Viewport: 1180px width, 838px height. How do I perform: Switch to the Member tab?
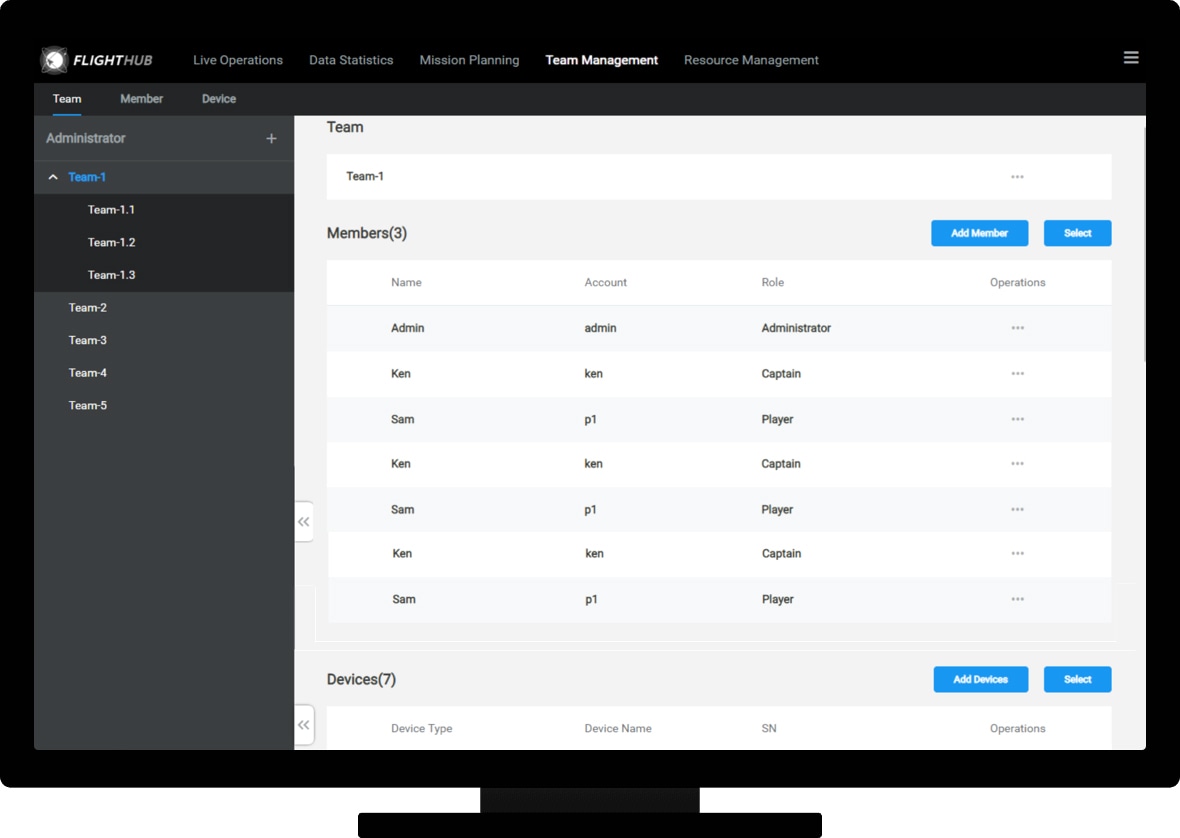click(x=142, y=99)
